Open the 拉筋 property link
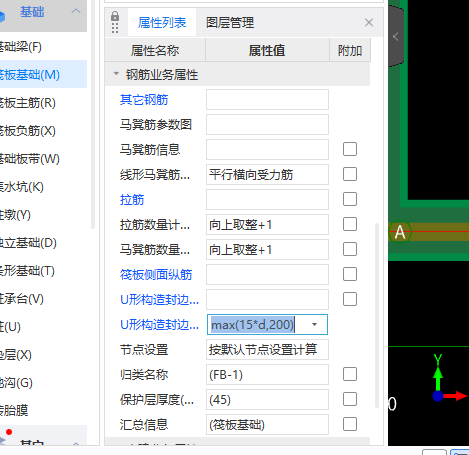The image size is (469, 455). (132, 200)
